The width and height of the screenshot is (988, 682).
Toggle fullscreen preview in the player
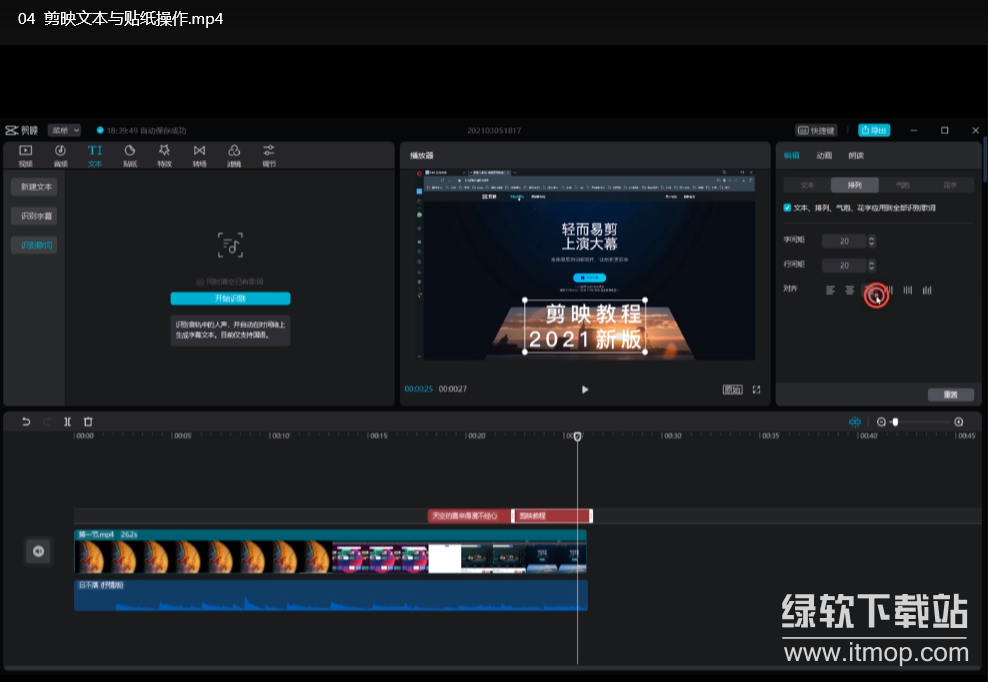pyautogui.click(x=757, y=389)
